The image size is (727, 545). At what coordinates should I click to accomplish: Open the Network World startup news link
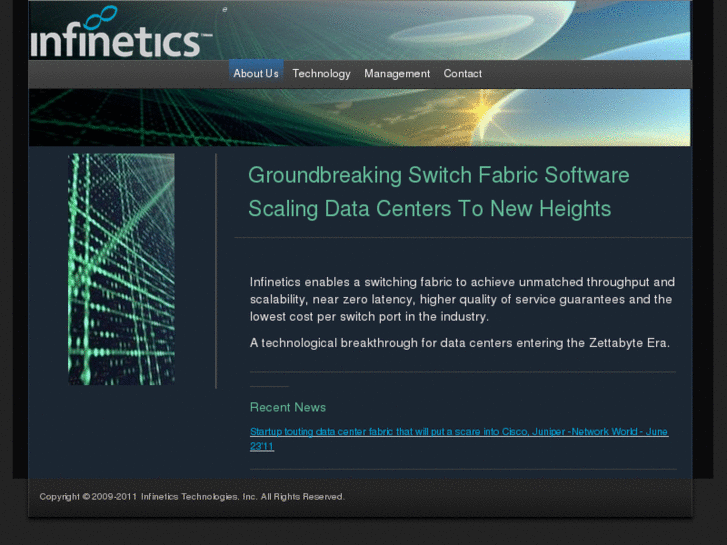tap(459, 439)
